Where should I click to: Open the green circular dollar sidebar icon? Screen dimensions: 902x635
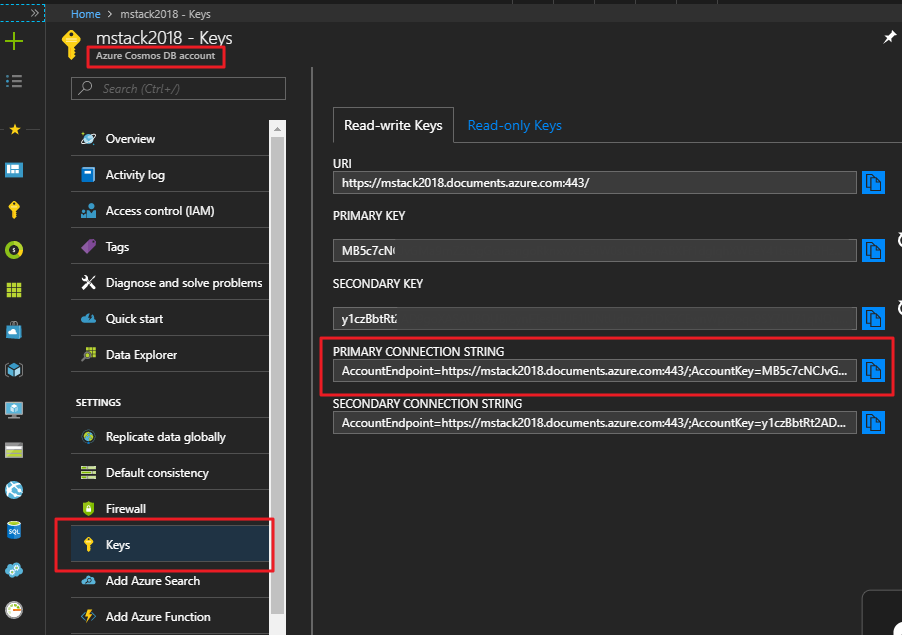pyautogui.click(x=14, y=250)
